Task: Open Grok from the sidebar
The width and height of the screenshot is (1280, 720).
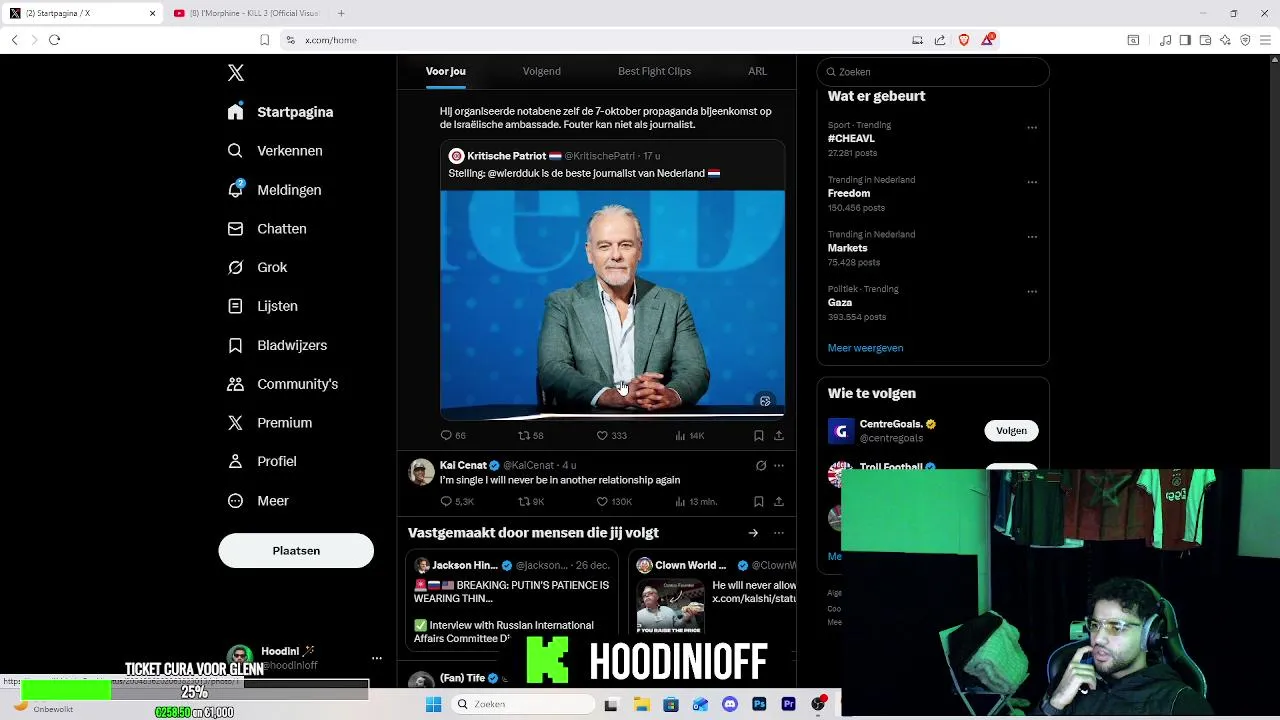Action: point(257,267)
